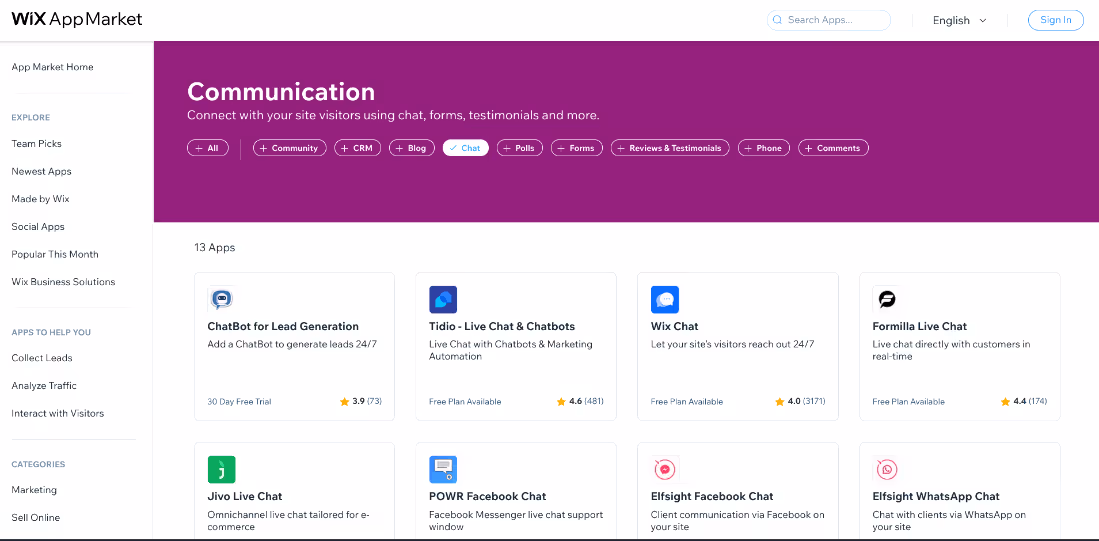The image size is (1099, 541).
Task: Click the Elfsight Facebook Chat icon
Action: (x=664, y=470)
